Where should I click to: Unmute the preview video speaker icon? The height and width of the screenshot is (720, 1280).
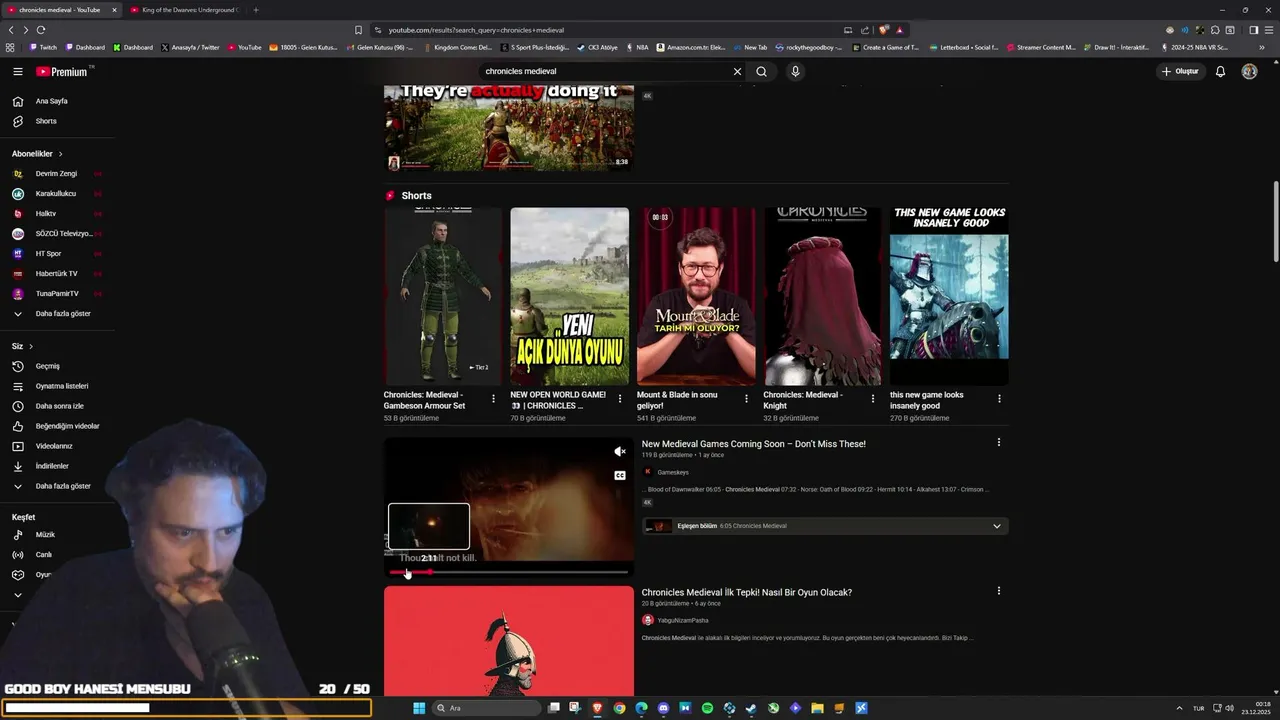click(x=620, y=452)
